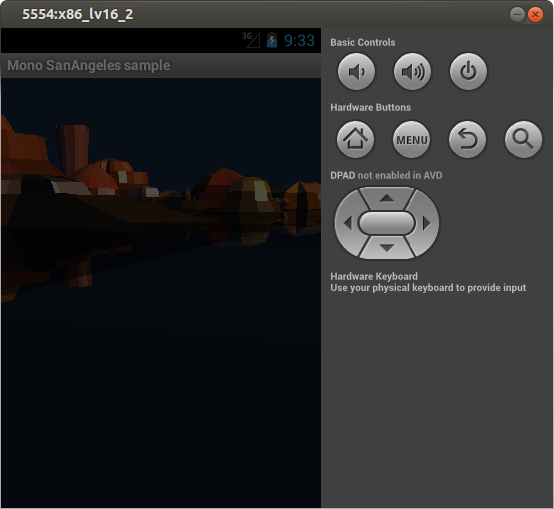554x509 pixels.
Task: Close the 5554:x86_lv16_2 emulator window
Action: [535, 15]
